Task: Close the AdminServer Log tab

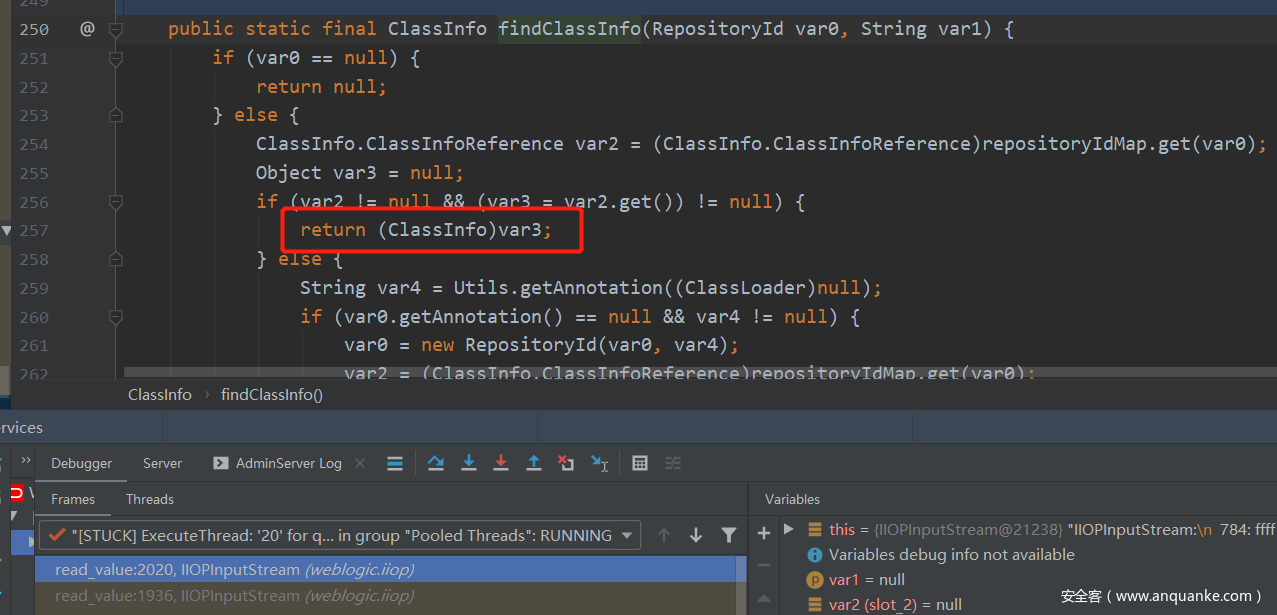Action: pyautogui.click(x=360, y=463)
